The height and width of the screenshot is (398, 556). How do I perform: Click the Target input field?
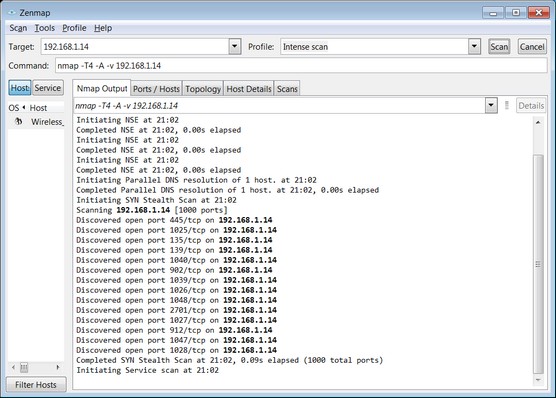click(135, 47)
